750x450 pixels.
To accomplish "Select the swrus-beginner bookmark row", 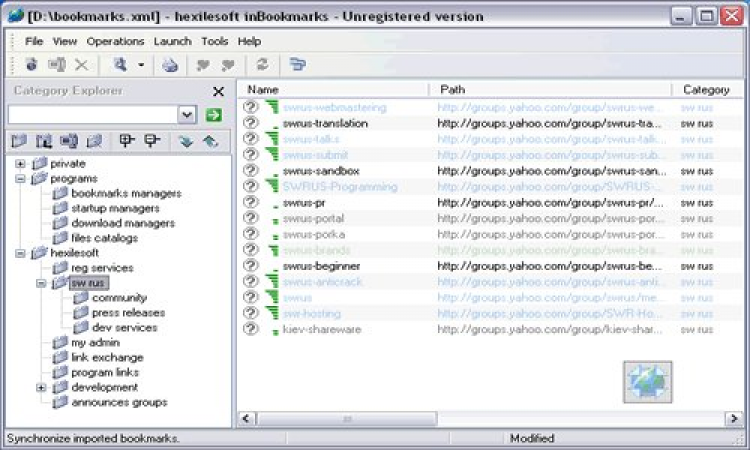I will pyautogui.click(x=490, y=266).
